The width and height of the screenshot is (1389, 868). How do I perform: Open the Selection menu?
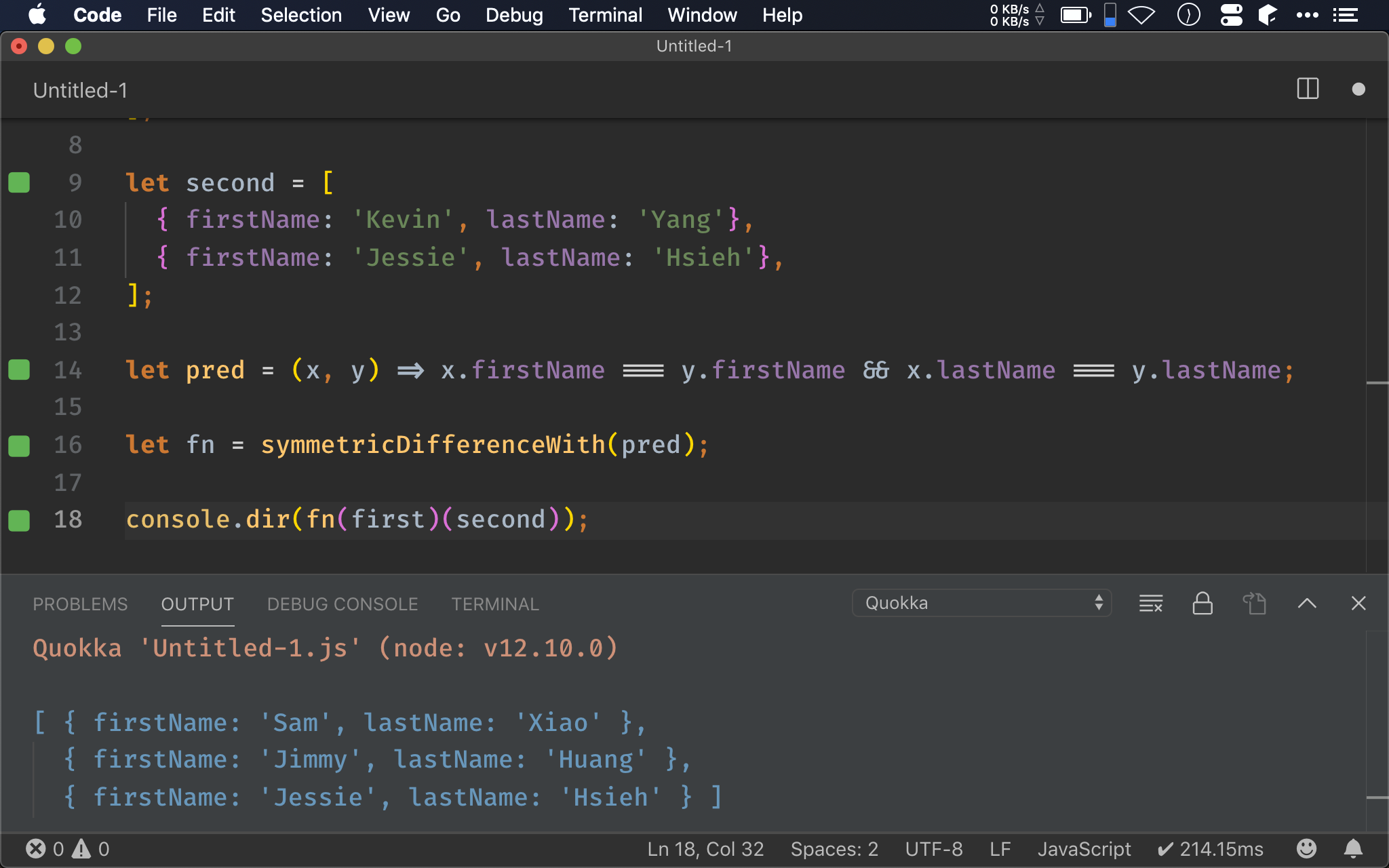[x=301, y=15]
